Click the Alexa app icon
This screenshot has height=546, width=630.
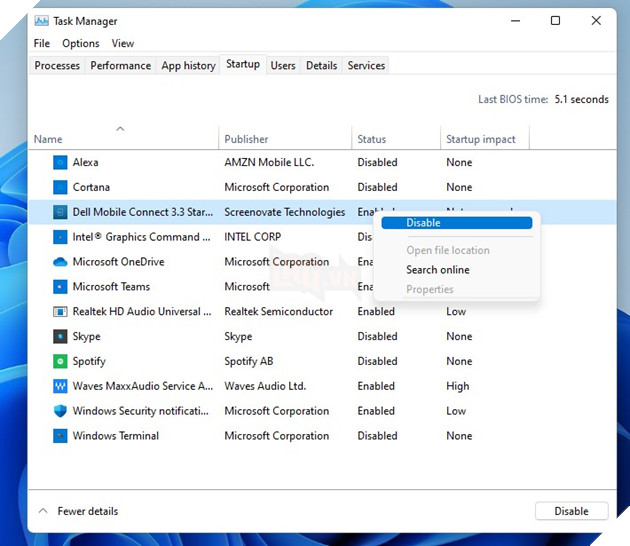pos(60,162)
